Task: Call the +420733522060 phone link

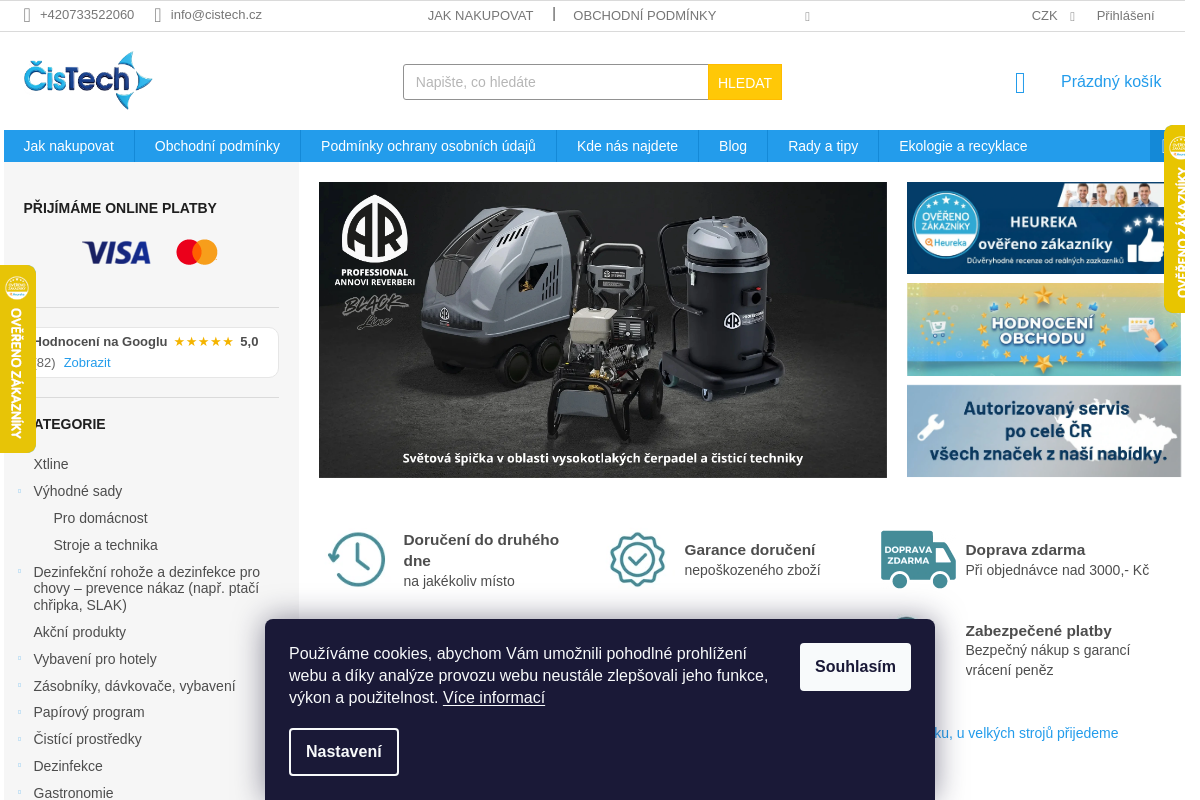Action: pyautogui.click(x=87, y=15)
